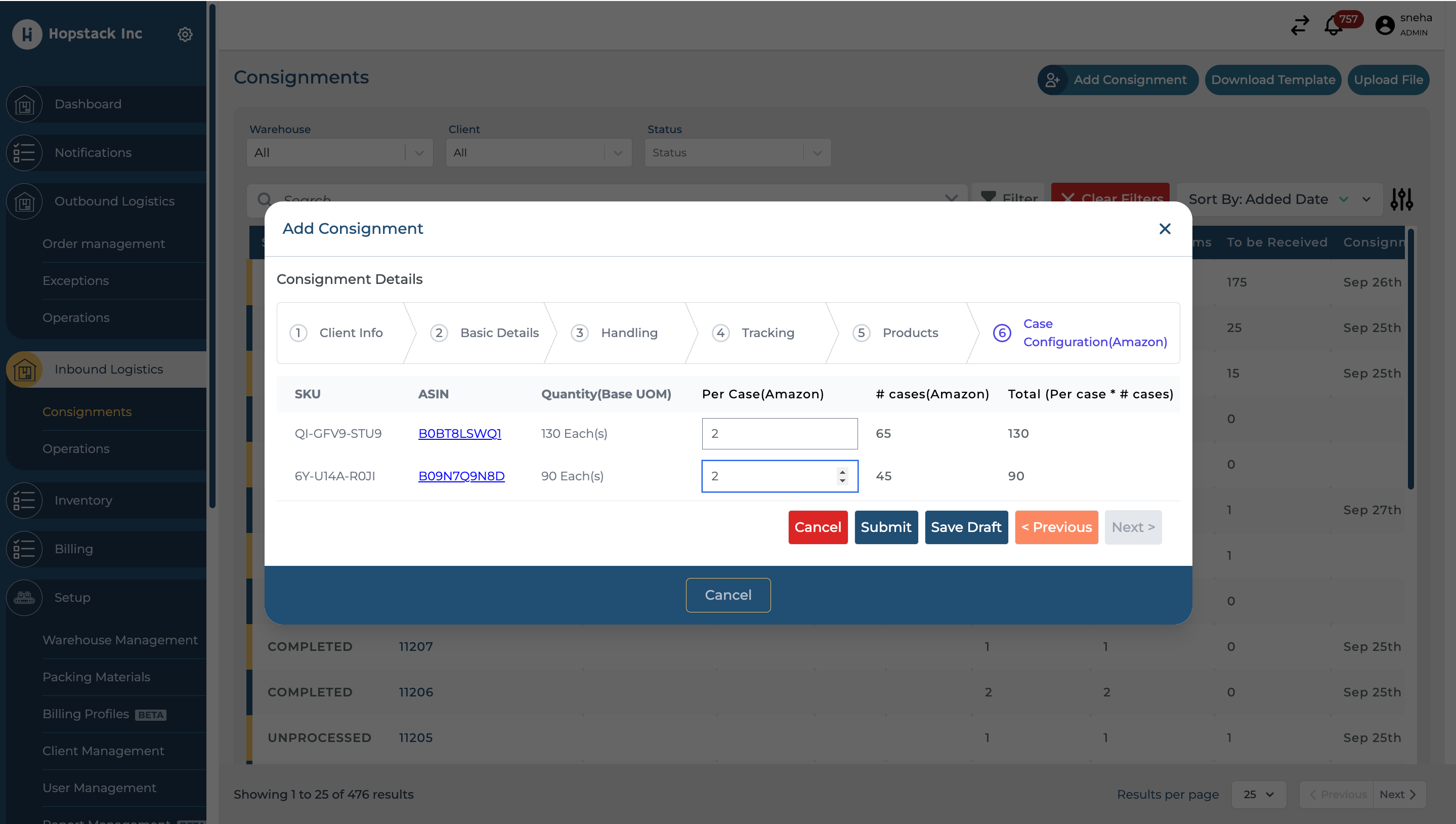Open ASIN link B0BT8LSWQ1
The width and height of the screenshot is (1456, 824).
pos(459,433)
